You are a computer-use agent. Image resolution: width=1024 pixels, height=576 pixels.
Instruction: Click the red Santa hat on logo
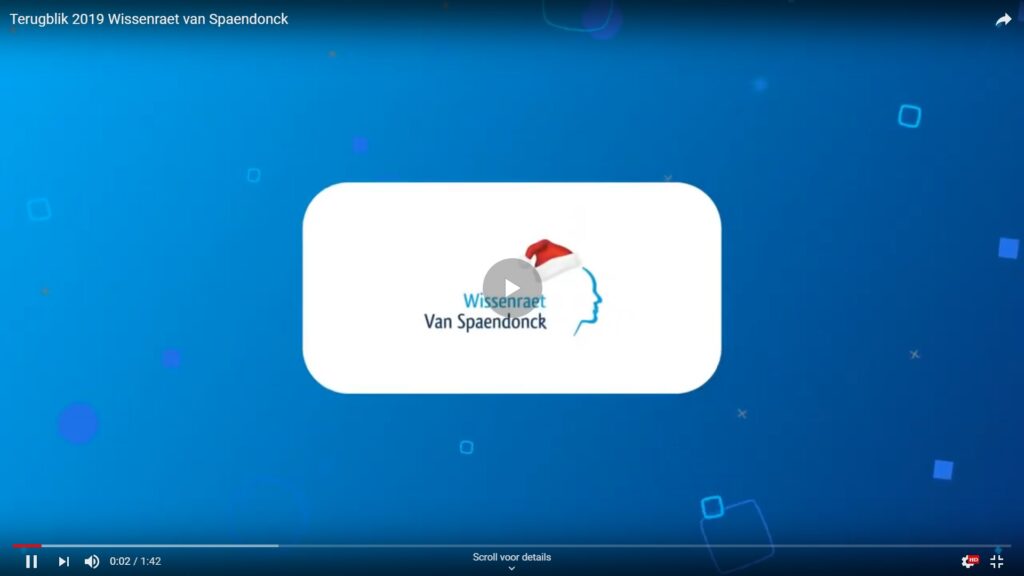552,256
